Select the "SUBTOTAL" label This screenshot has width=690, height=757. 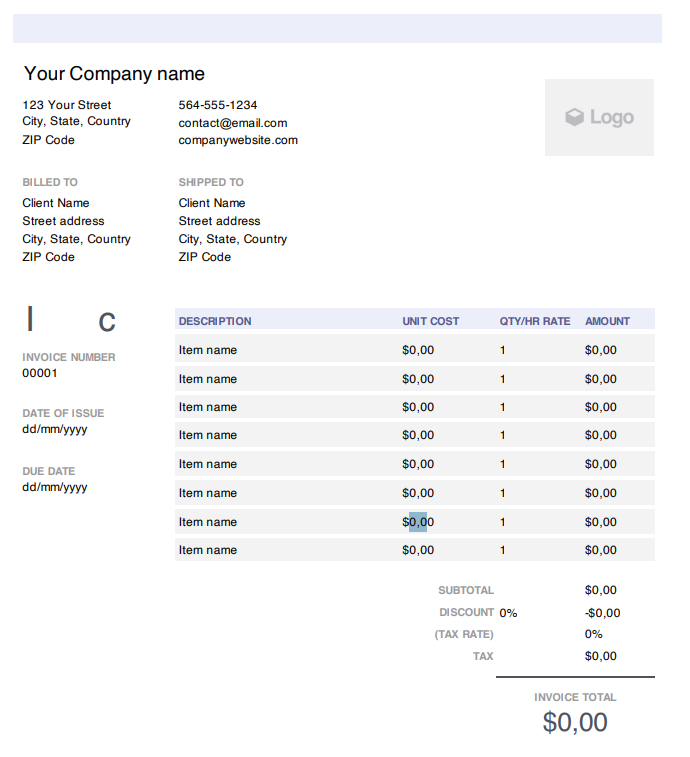466,590
